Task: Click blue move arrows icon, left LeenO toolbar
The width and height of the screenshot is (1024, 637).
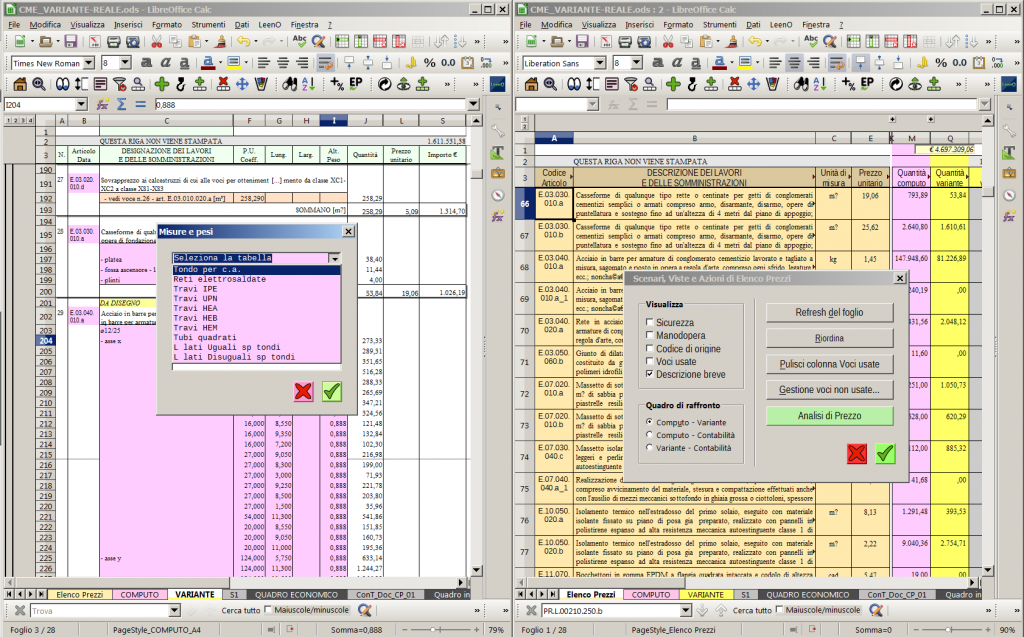Action: tap(242, 84)
